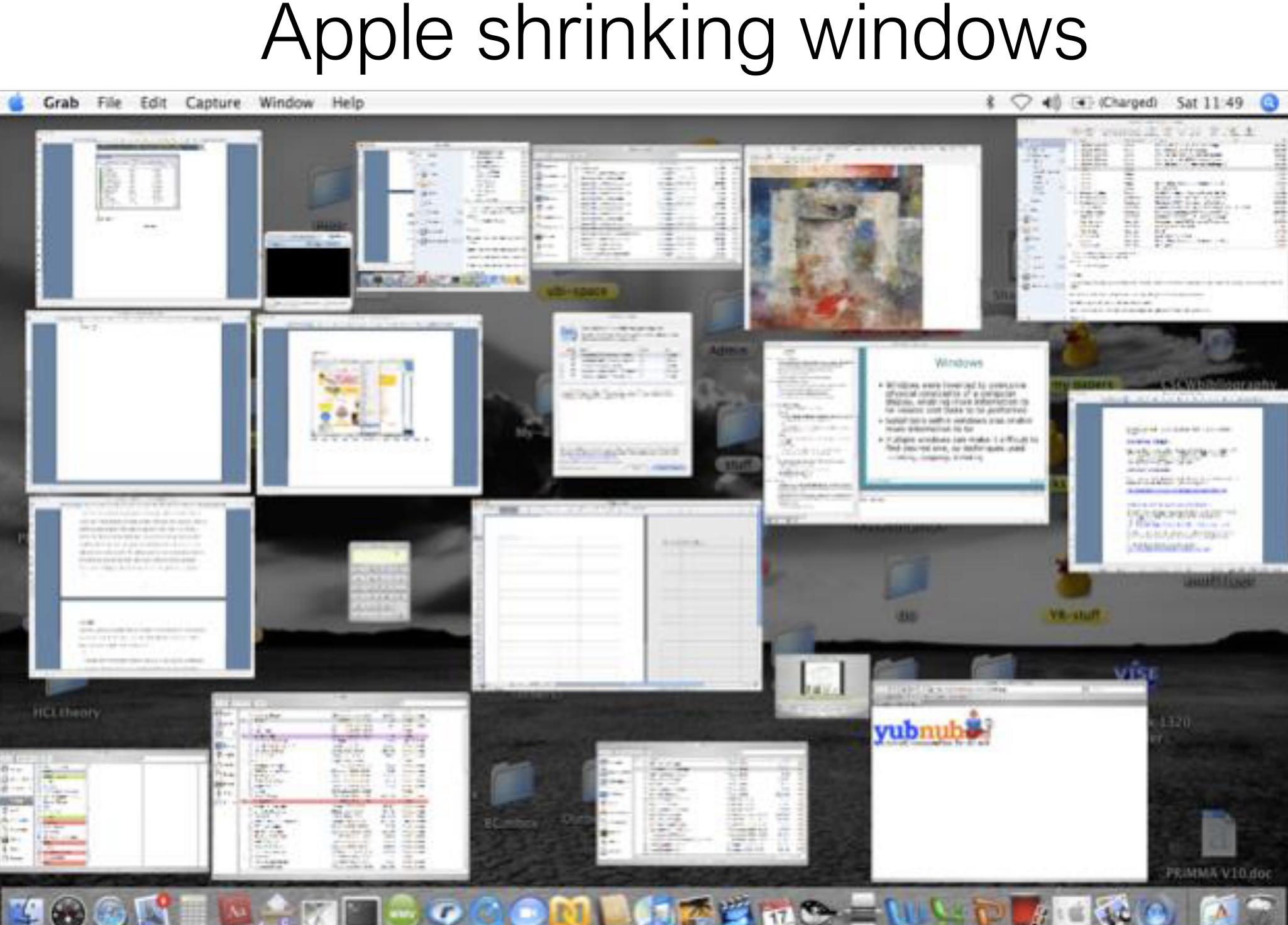Launch iMovie clapperboard icon in the Dock
The image size is (1288, 925).
coord(736,910)
